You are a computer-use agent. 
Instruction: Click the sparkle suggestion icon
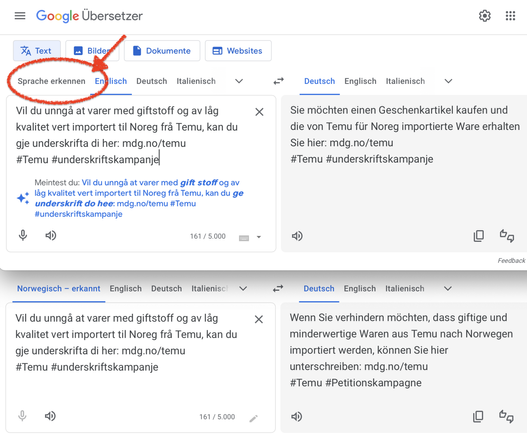23,198
